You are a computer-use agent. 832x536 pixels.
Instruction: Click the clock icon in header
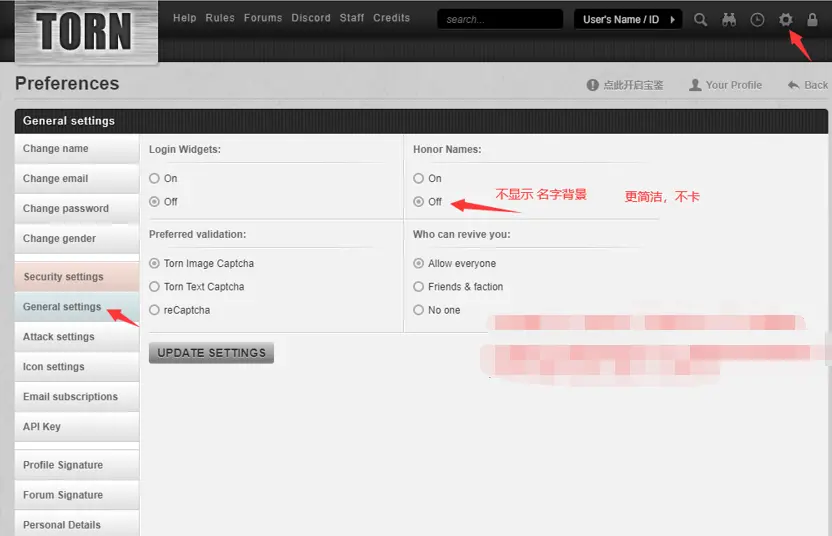pyautogui.click(x=757, y=19)
